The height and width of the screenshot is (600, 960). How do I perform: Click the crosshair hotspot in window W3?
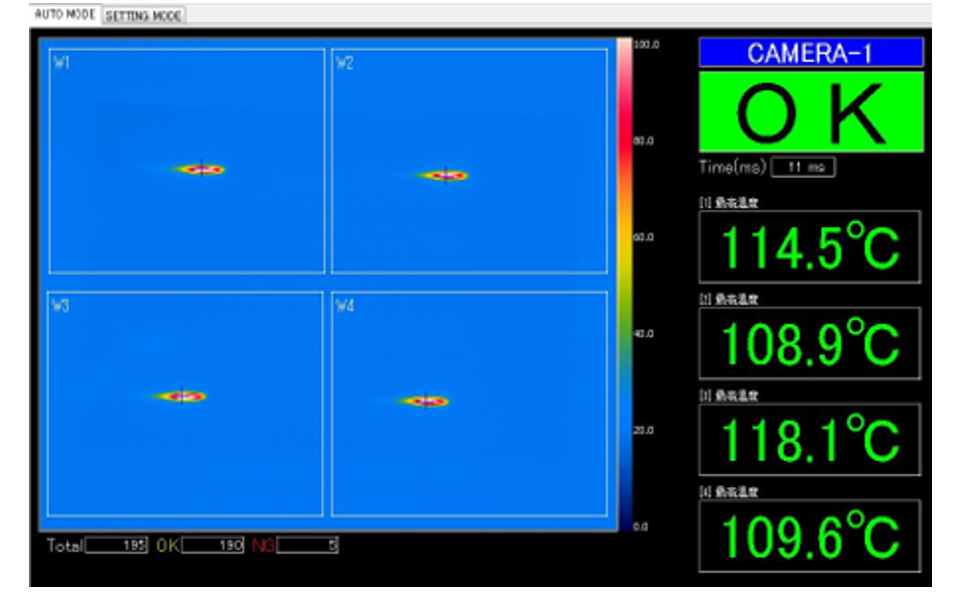coord(181,396)
